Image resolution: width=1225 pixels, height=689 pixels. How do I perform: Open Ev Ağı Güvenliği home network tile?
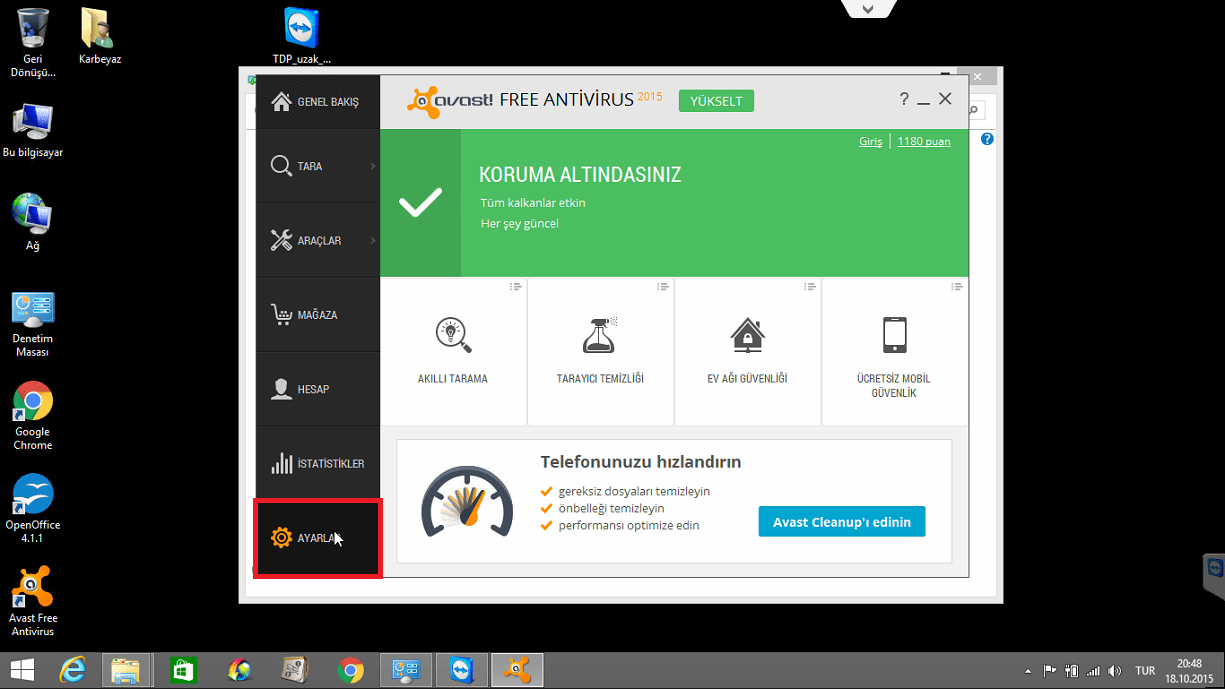point(747,351)
